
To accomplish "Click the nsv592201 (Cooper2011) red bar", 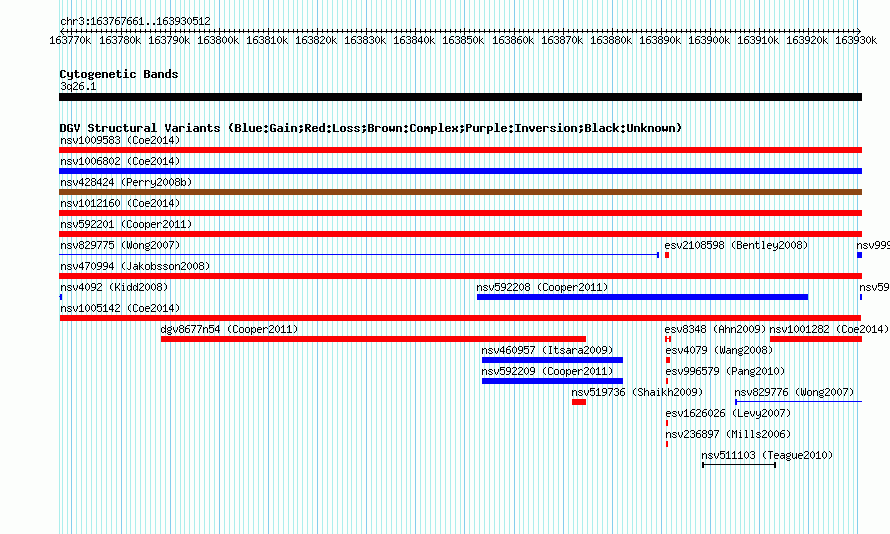I will [460, 234].
